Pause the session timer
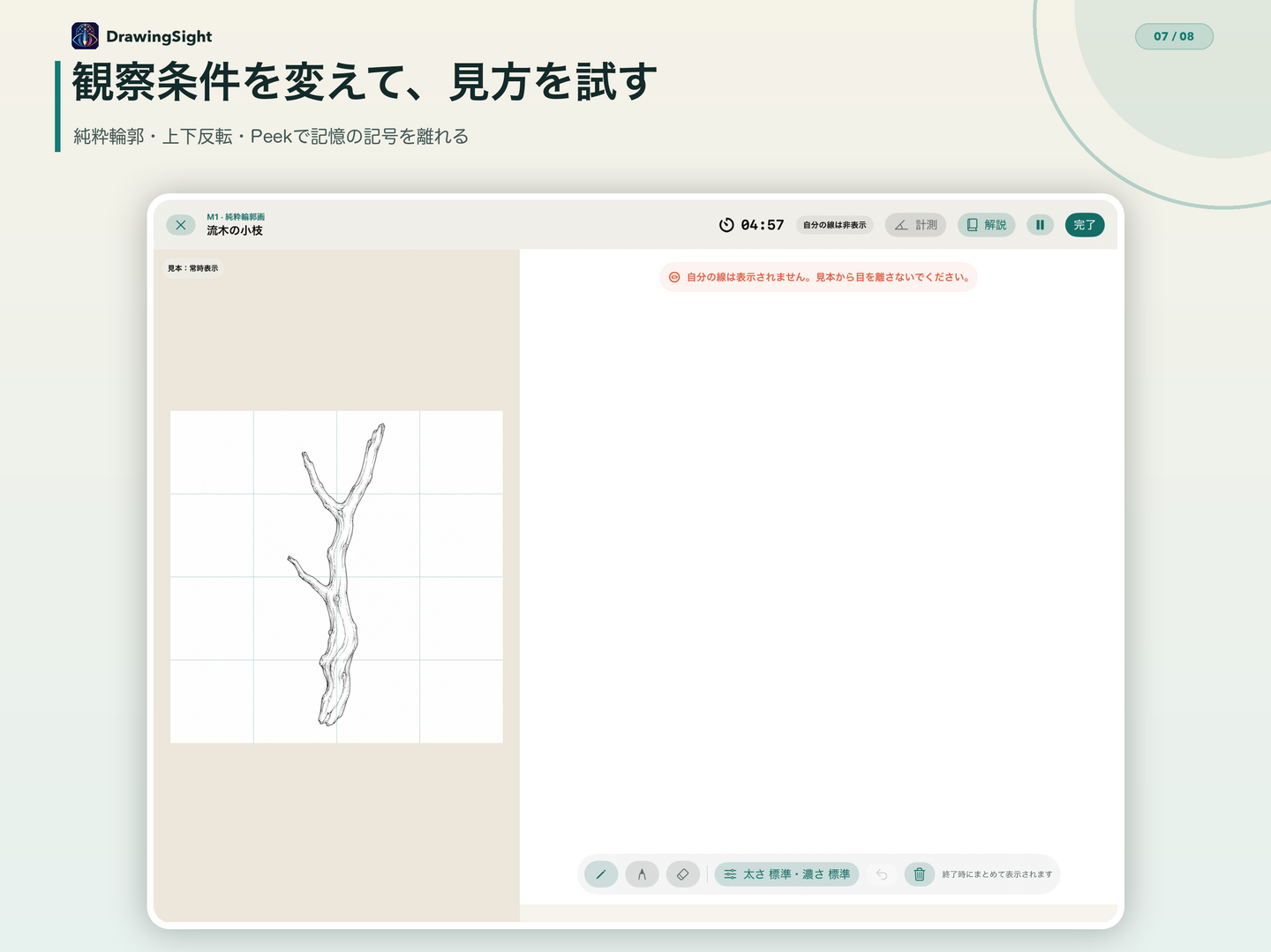The image size is (1271, 952). [x=1040, y=225]
